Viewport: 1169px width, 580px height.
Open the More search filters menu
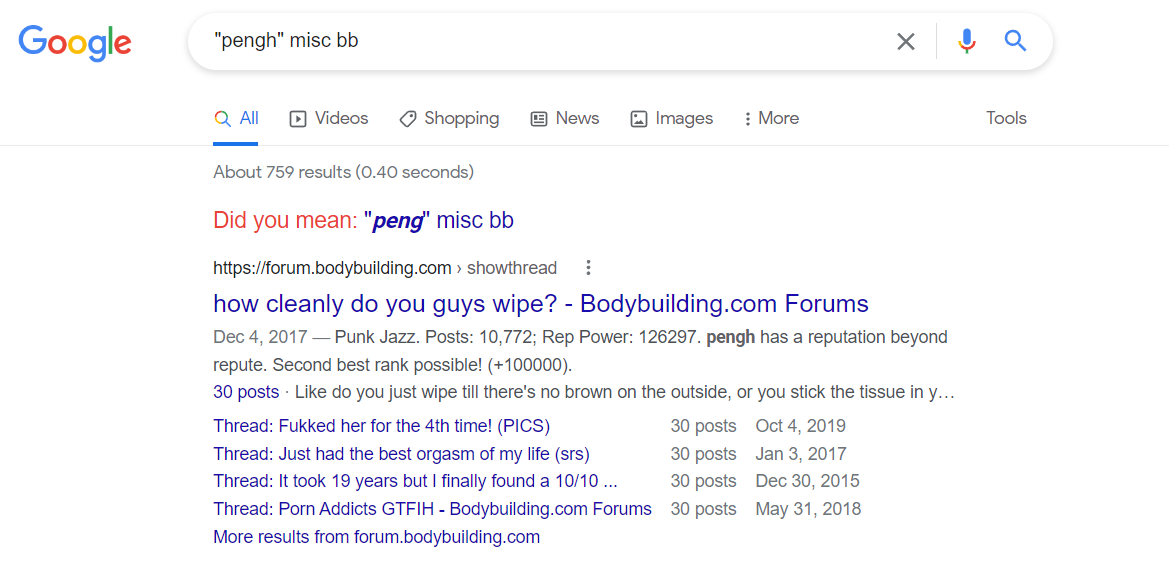point(771,119)
